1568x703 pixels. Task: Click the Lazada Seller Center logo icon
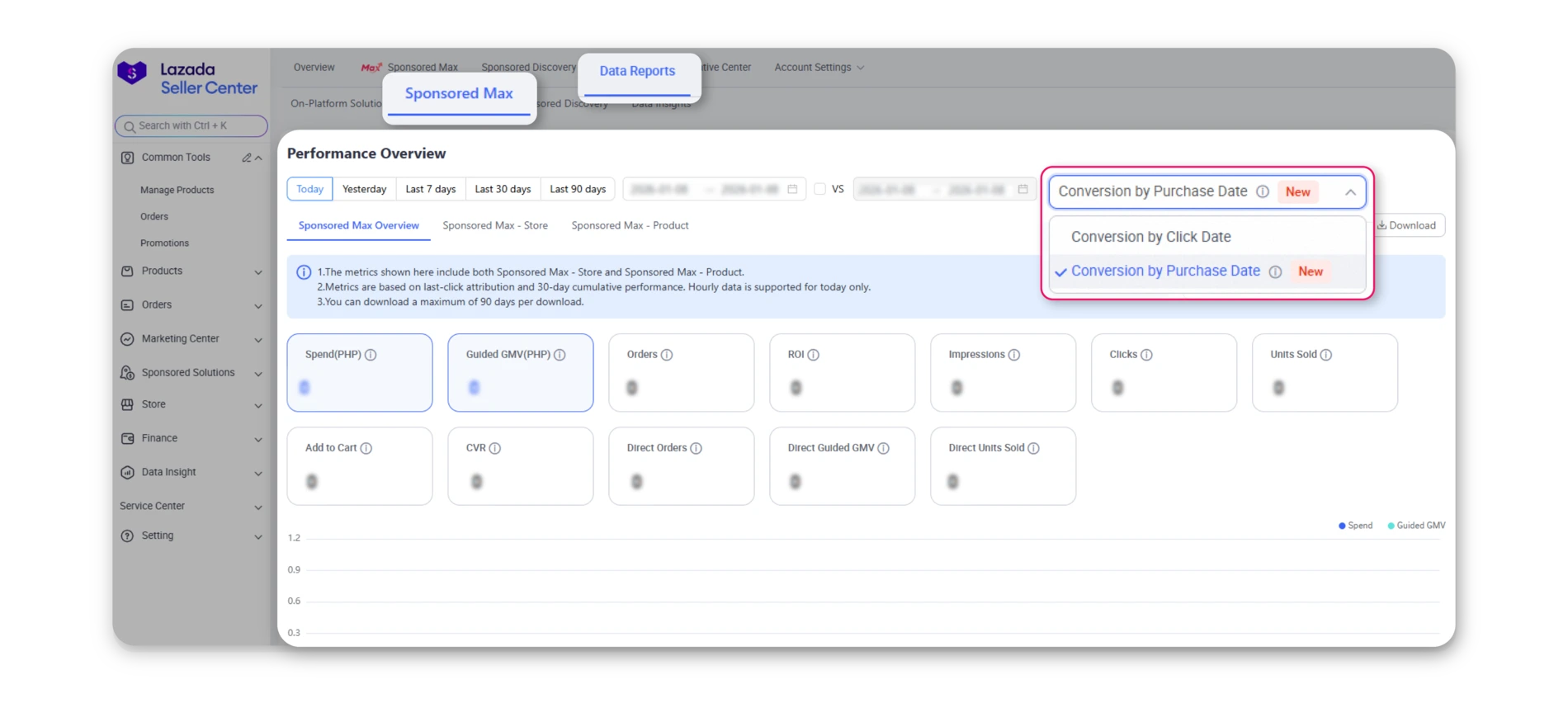tap(132, 74)
